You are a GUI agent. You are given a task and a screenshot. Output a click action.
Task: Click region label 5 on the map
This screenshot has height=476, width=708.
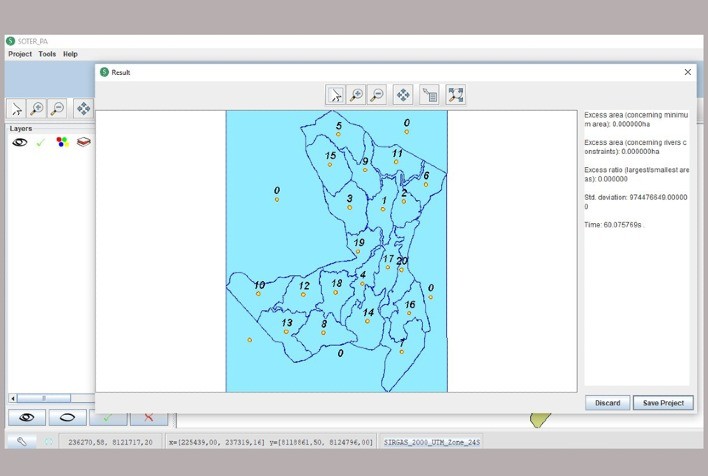(x=339, y=126)
